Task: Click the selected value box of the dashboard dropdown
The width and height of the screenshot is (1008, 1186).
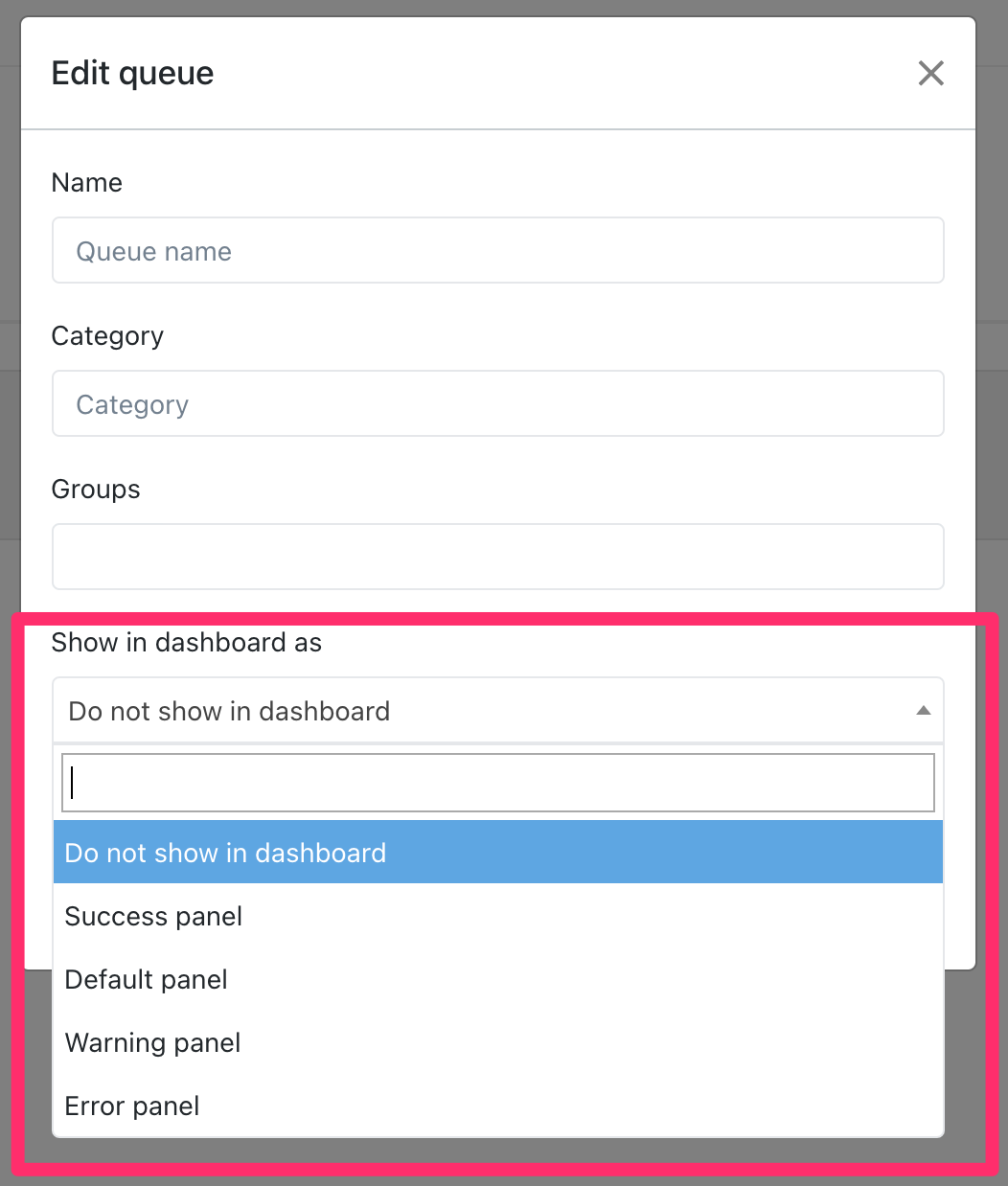Action: (x=479, y=711)
